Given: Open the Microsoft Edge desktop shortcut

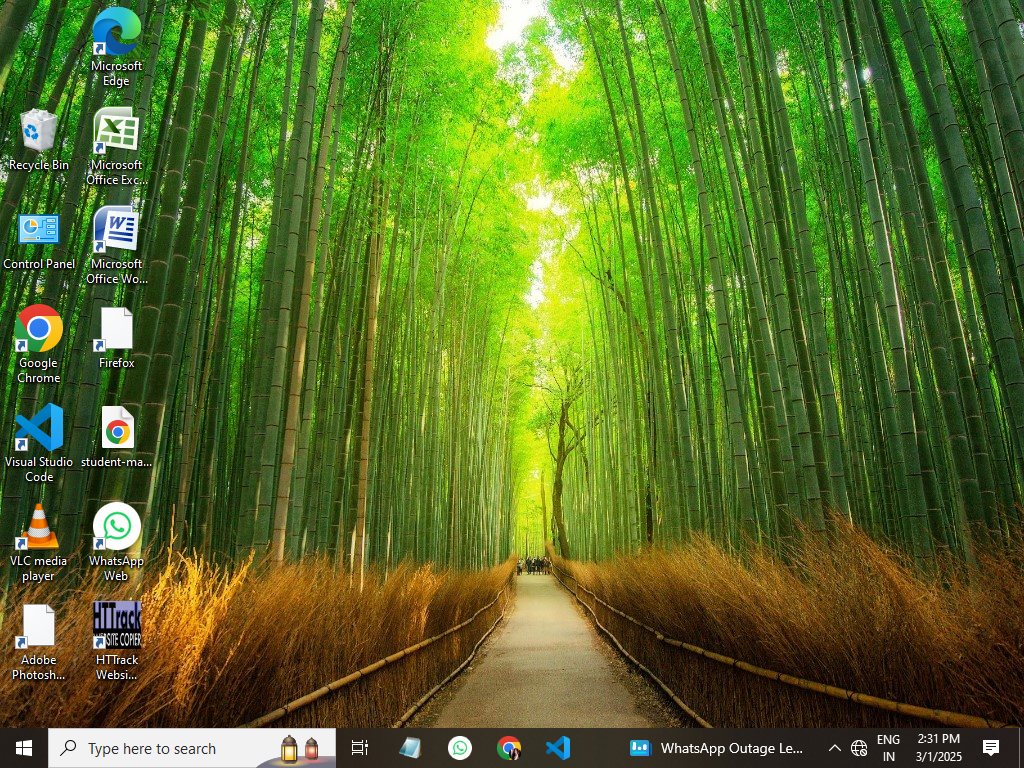Looking at the screenshot, I should tap(116, 33).
